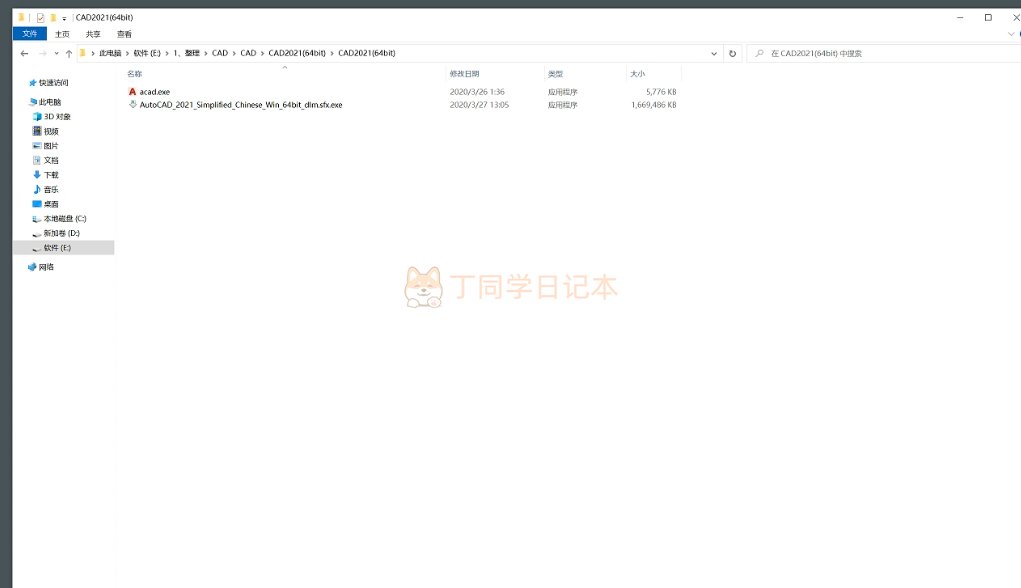The height and width of the screenshot is (588, 1021).
Task: Open 新加卷 (D:) drive in sidebar
Action: click(x=61, y=233)
